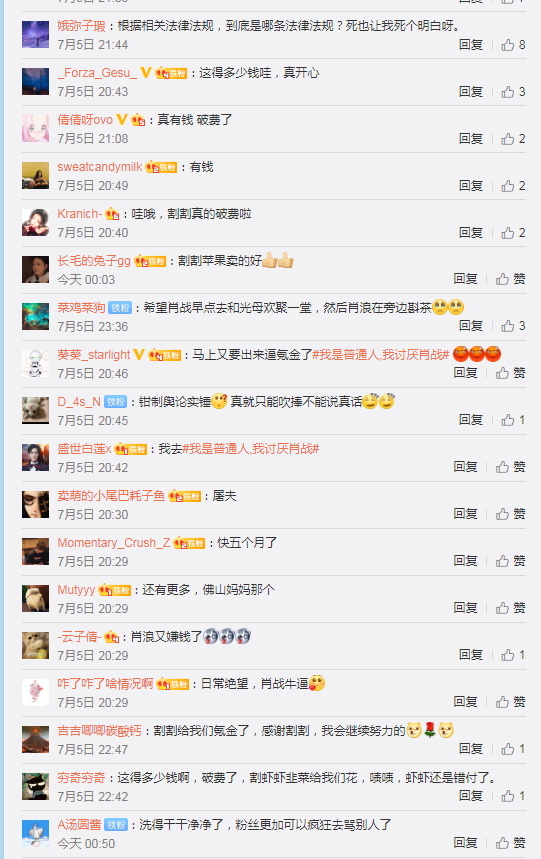Click the fan badge next to Kranich-
541x859 pixels.
[112, 214]
